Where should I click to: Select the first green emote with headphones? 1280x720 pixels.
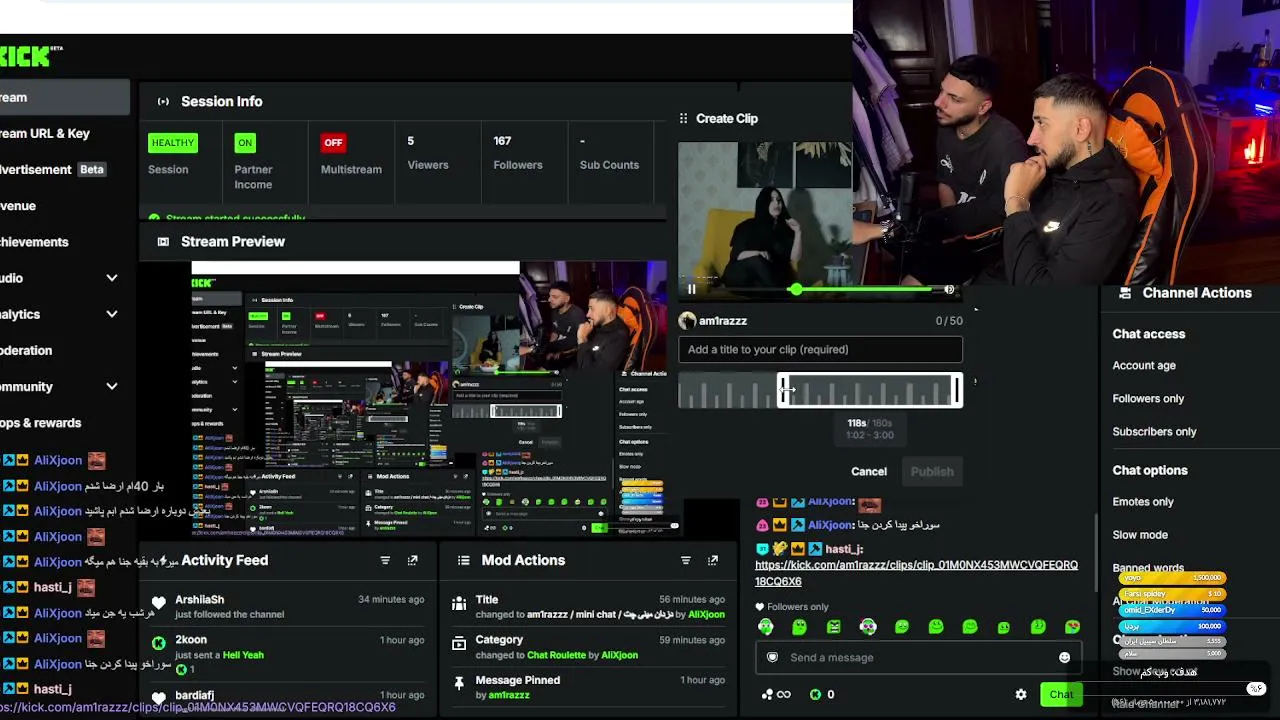pos(766,627)
